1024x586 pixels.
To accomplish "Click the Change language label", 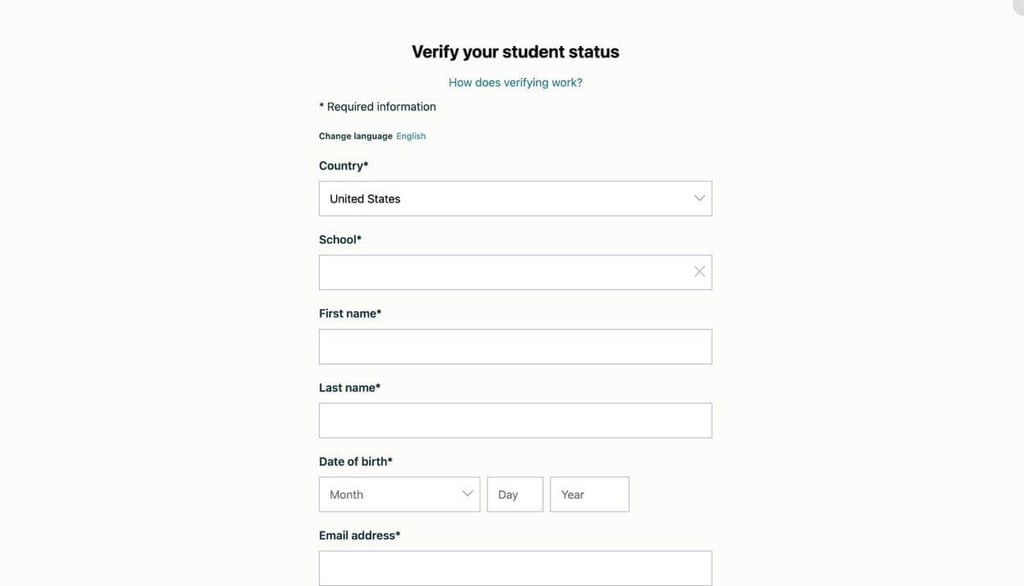I will (354, 135).
